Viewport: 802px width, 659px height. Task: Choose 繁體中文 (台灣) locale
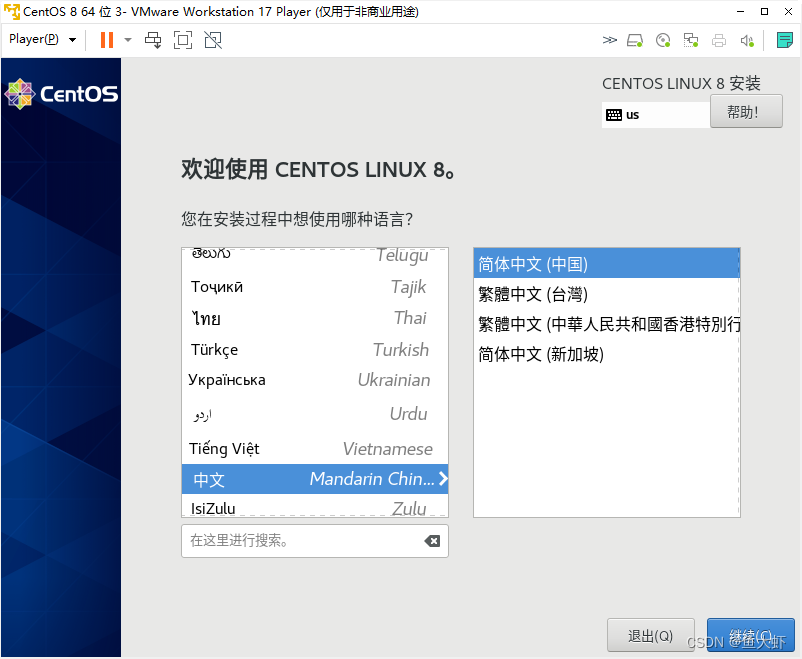point(607,294)
